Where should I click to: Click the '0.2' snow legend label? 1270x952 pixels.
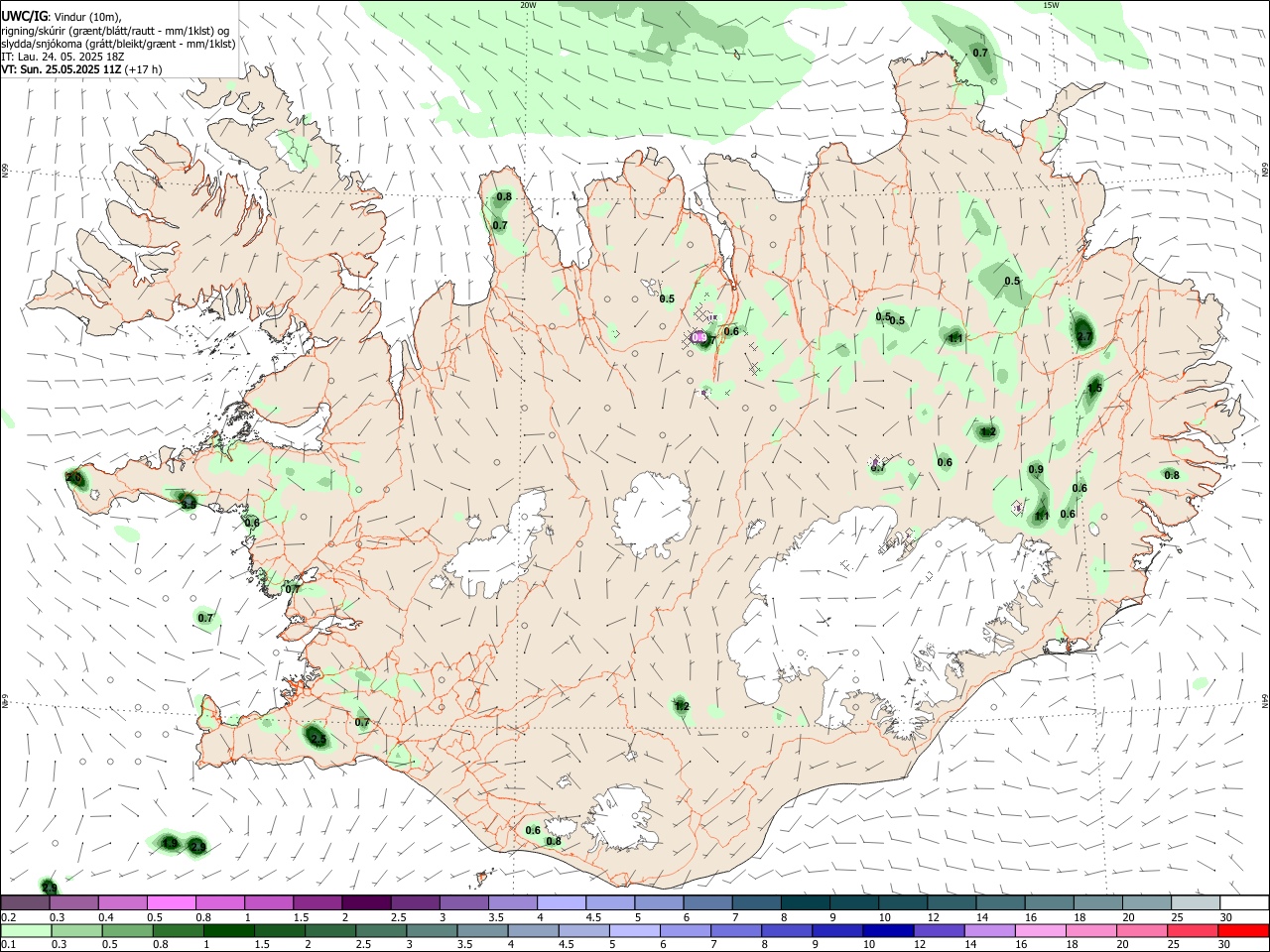click(8, 917)
